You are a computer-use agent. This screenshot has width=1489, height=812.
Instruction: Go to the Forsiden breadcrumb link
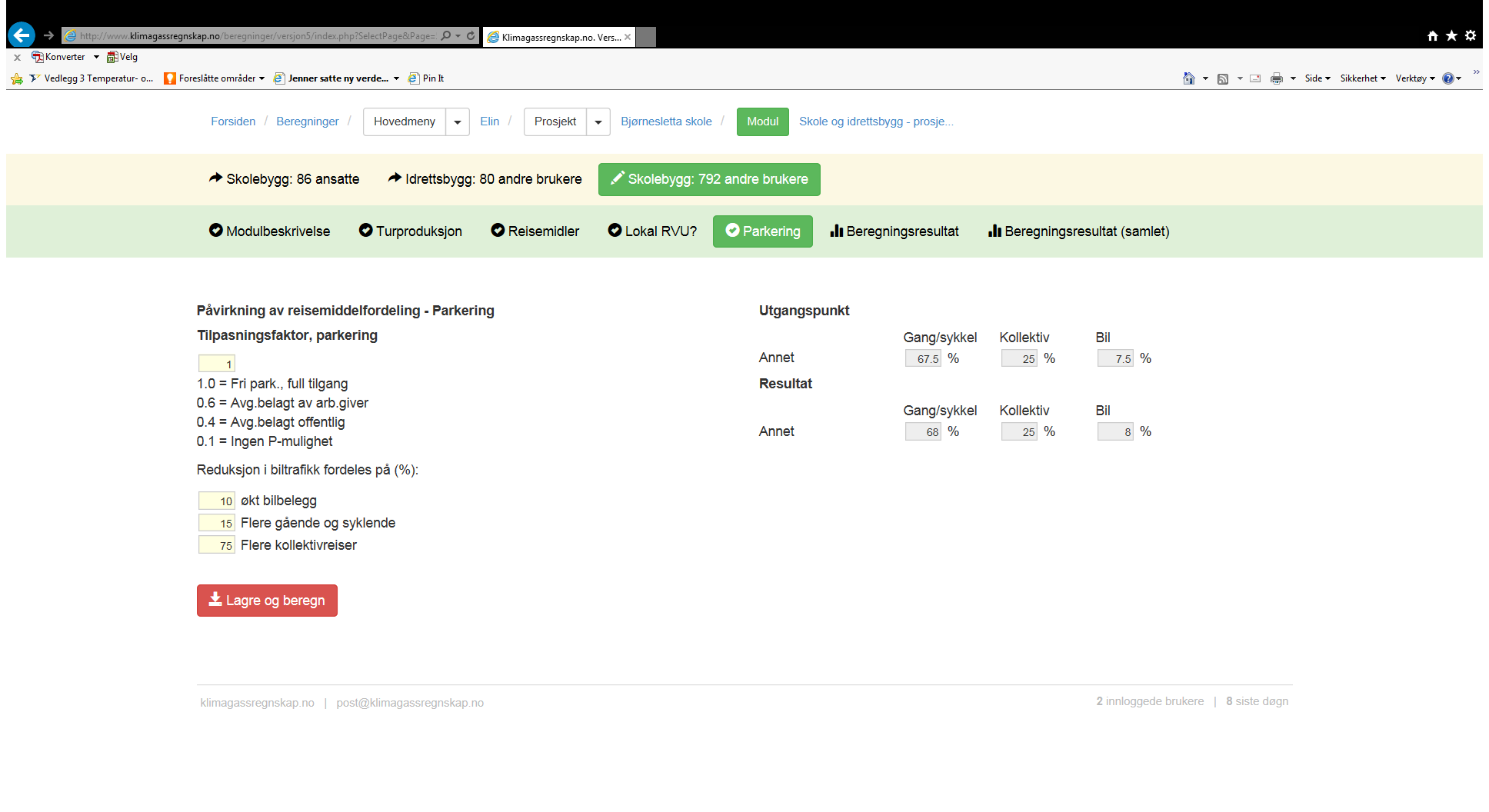(233, 121)
